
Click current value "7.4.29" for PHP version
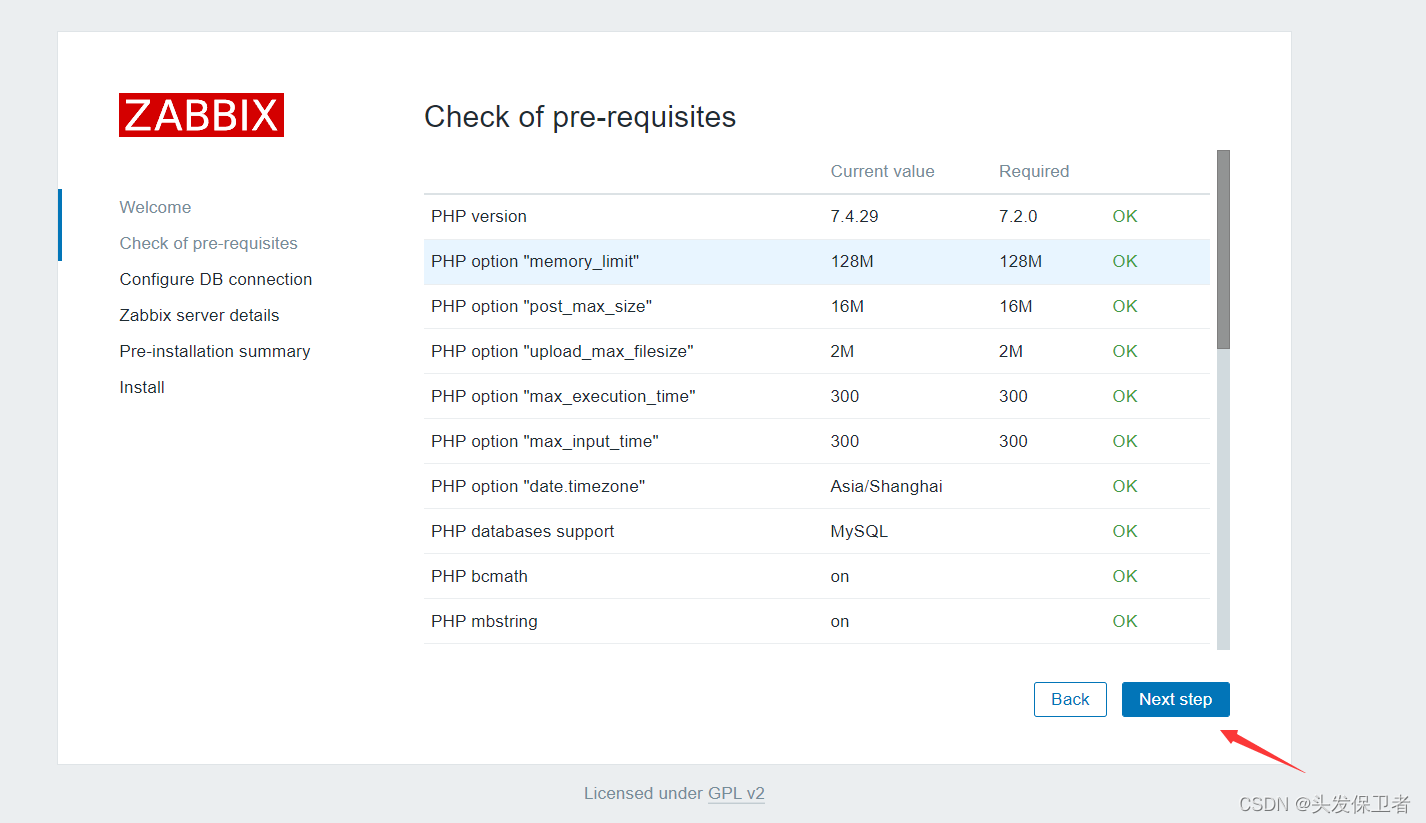[x=854, y=216]
